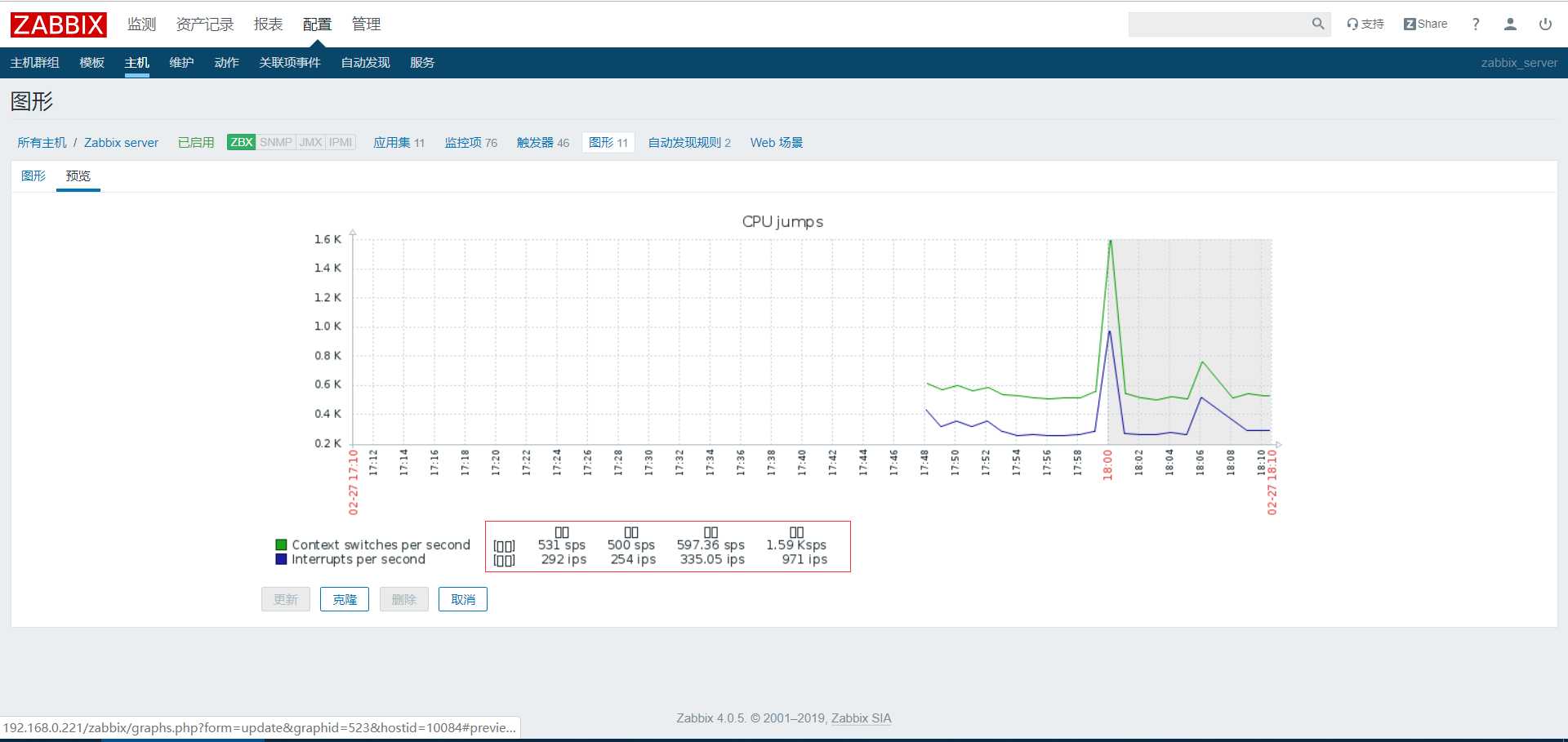Click the logout power icon
Screen dimensions: 1568x742
[x=1545, y=24]
